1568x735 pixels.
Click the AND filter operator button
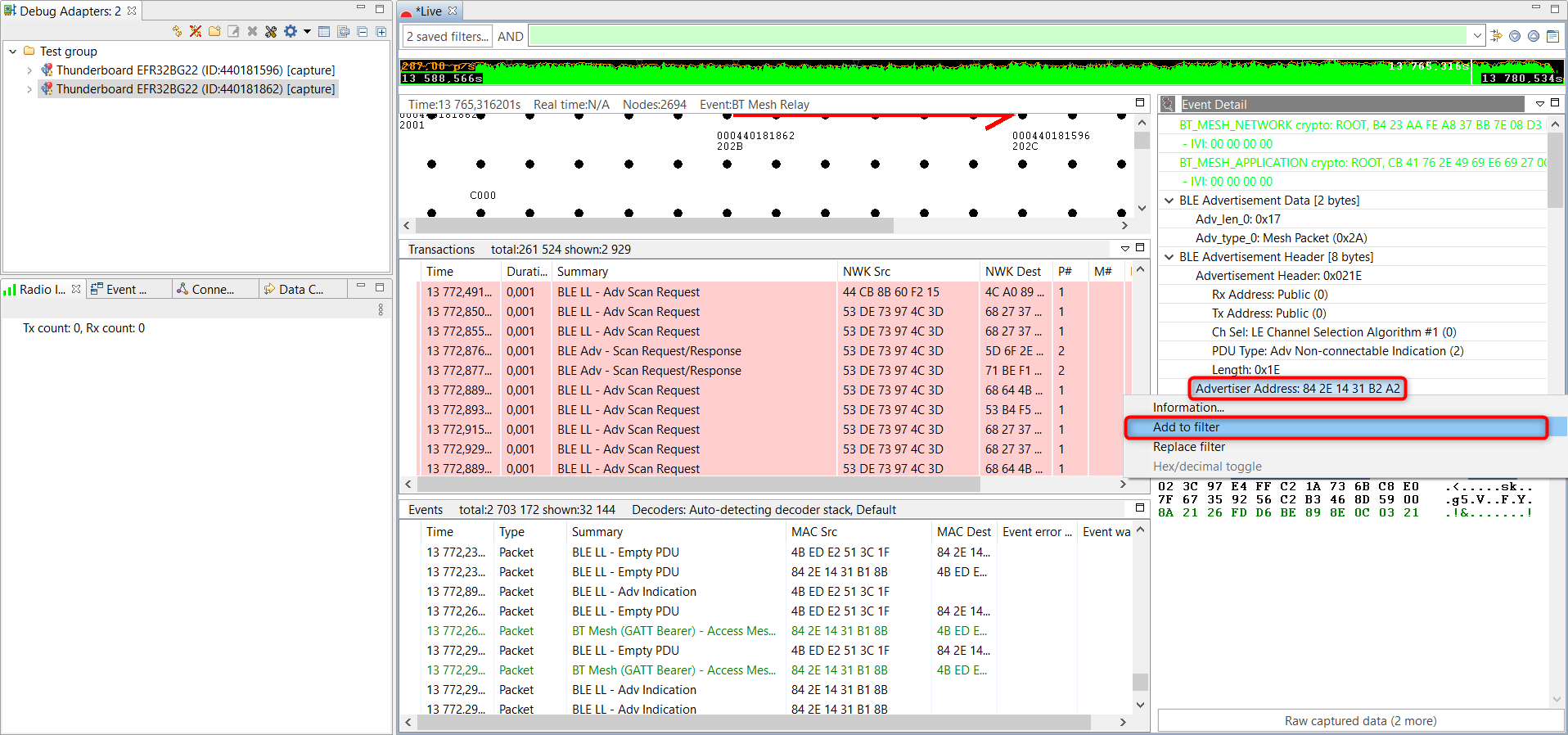click(510, 36)
